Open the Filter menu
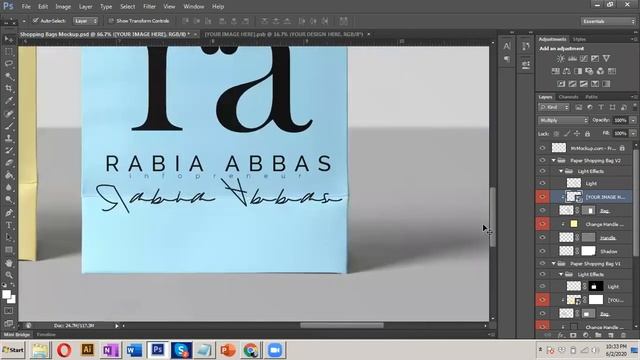The height and width of the screenshot is (360, 640). click(x=149, y=7)
